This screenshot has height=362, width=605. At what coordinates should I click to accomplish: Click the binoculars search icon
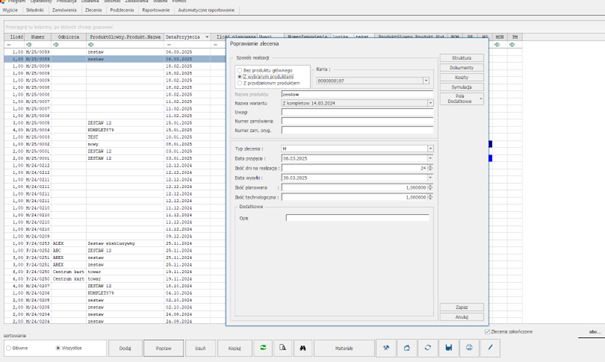tap(303, 348)
